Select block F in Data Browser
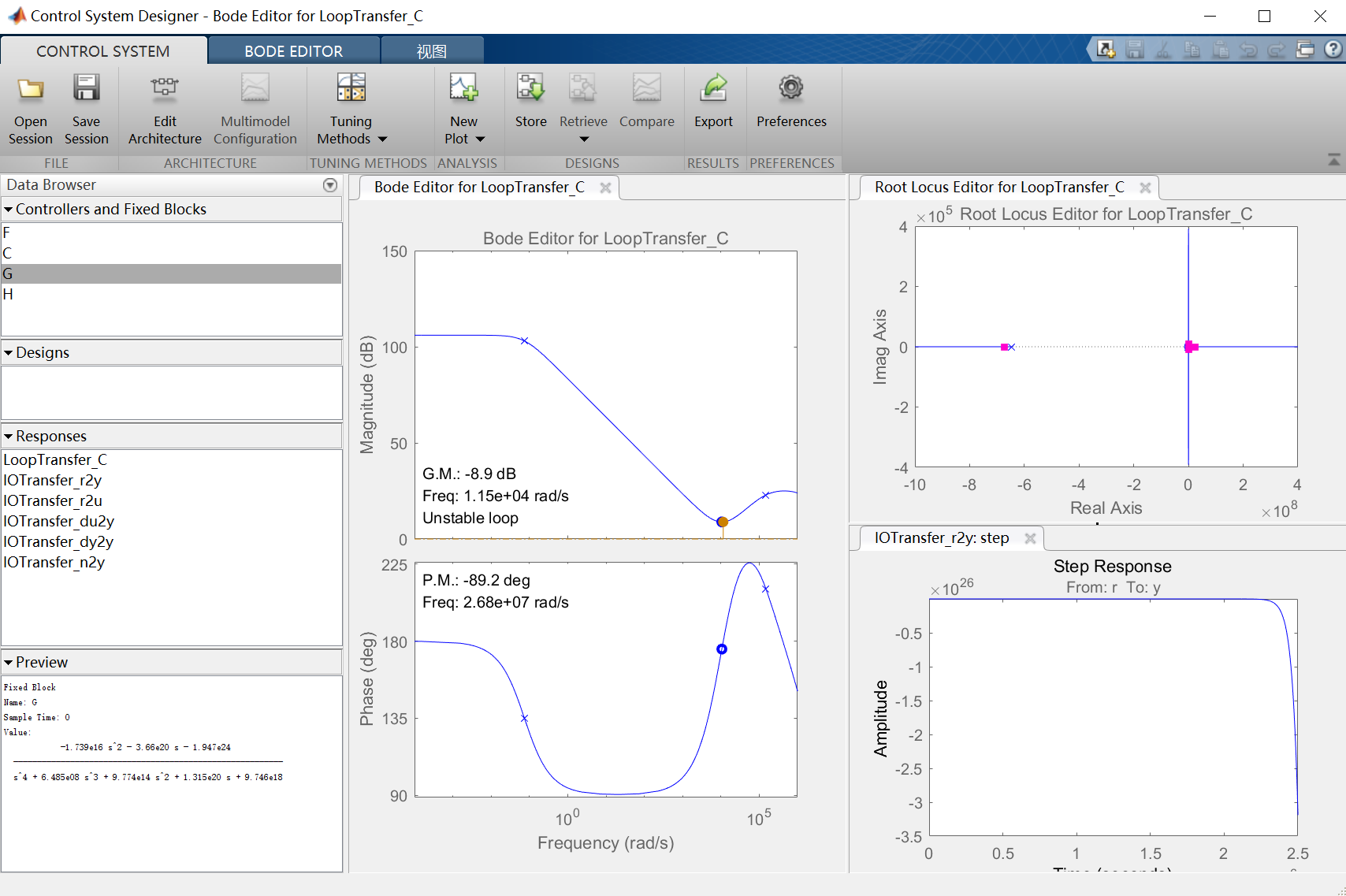This screenshot has width=1346, height=896. 171,232
